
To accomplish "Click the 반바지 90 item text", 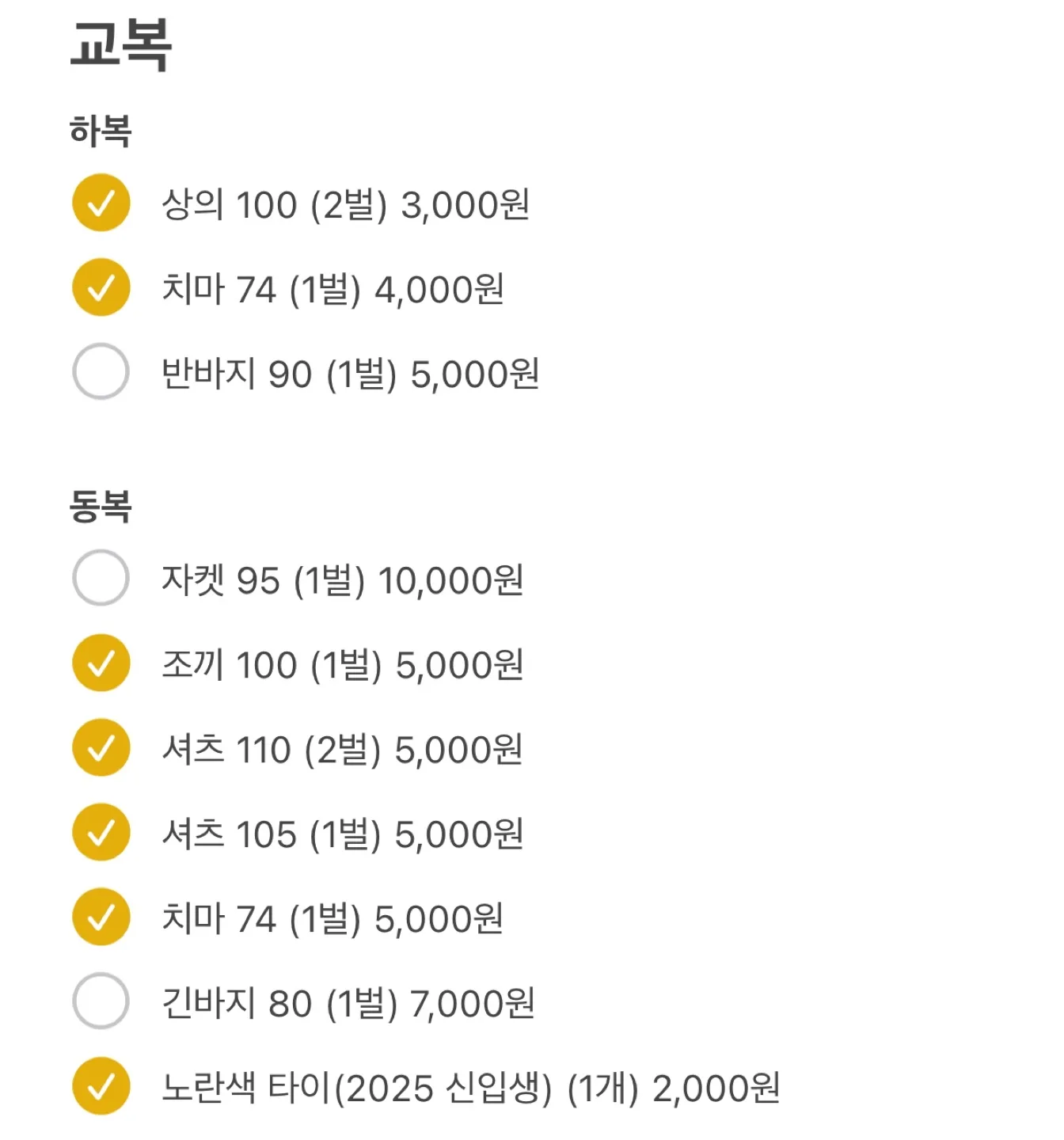I will click(350, 374).
